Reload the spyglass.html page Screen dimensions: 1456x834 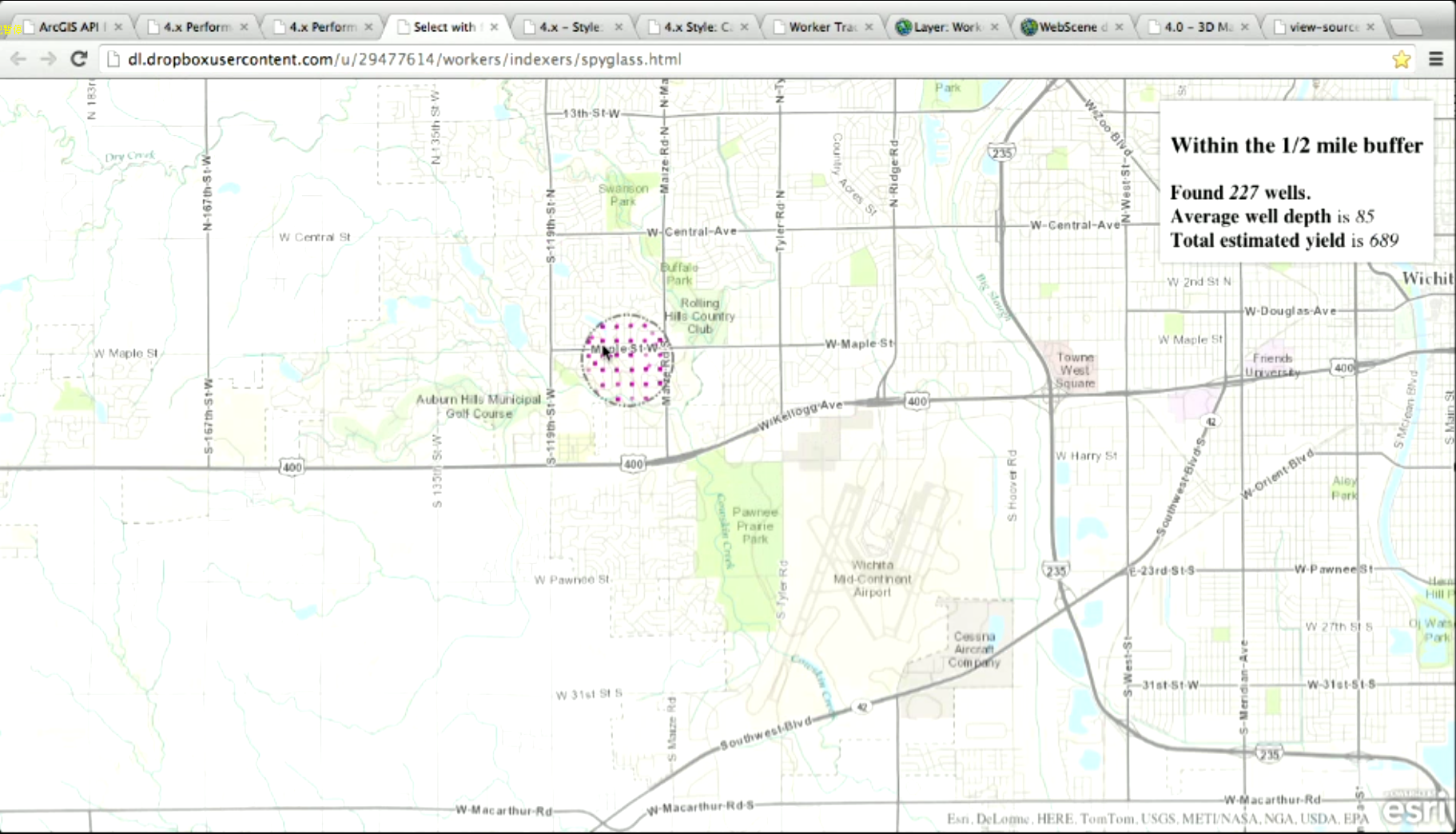(x=78, y=58)
